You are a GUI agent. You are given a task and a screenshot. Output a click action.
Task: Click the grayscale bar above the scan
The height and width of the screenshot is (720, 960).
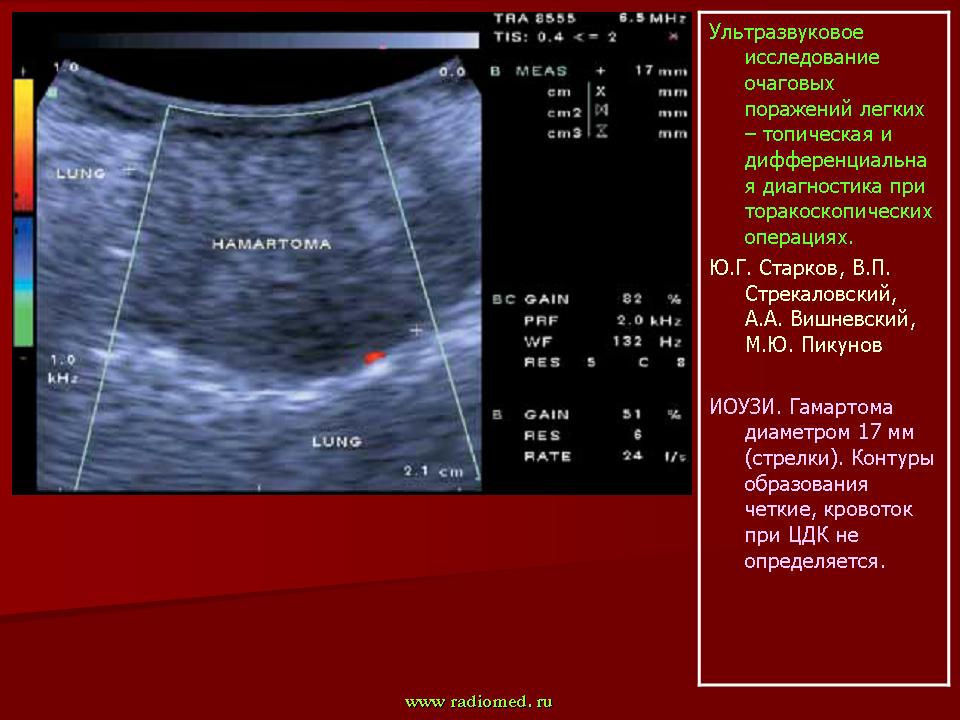coord(268,40)
